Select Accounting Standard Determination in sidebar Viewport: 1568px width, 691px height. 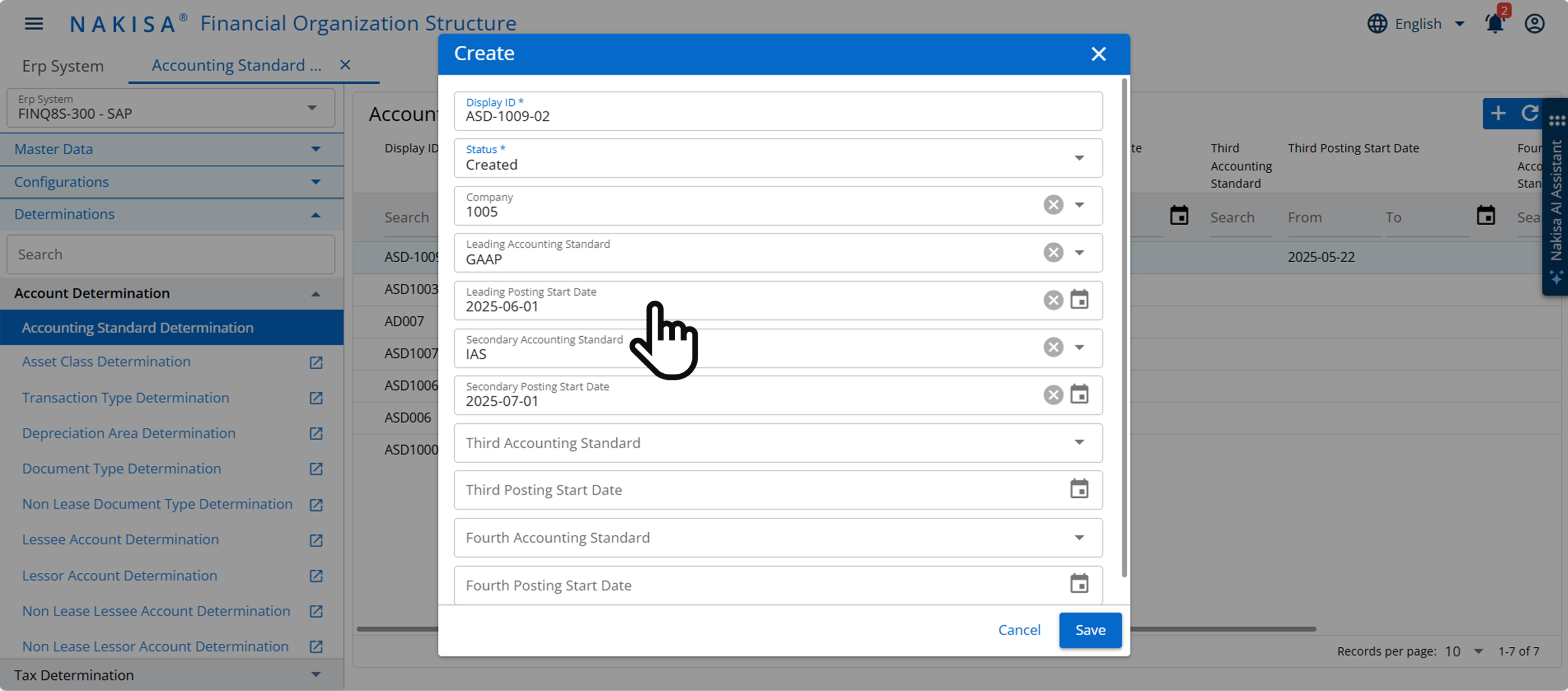[138, 328]
